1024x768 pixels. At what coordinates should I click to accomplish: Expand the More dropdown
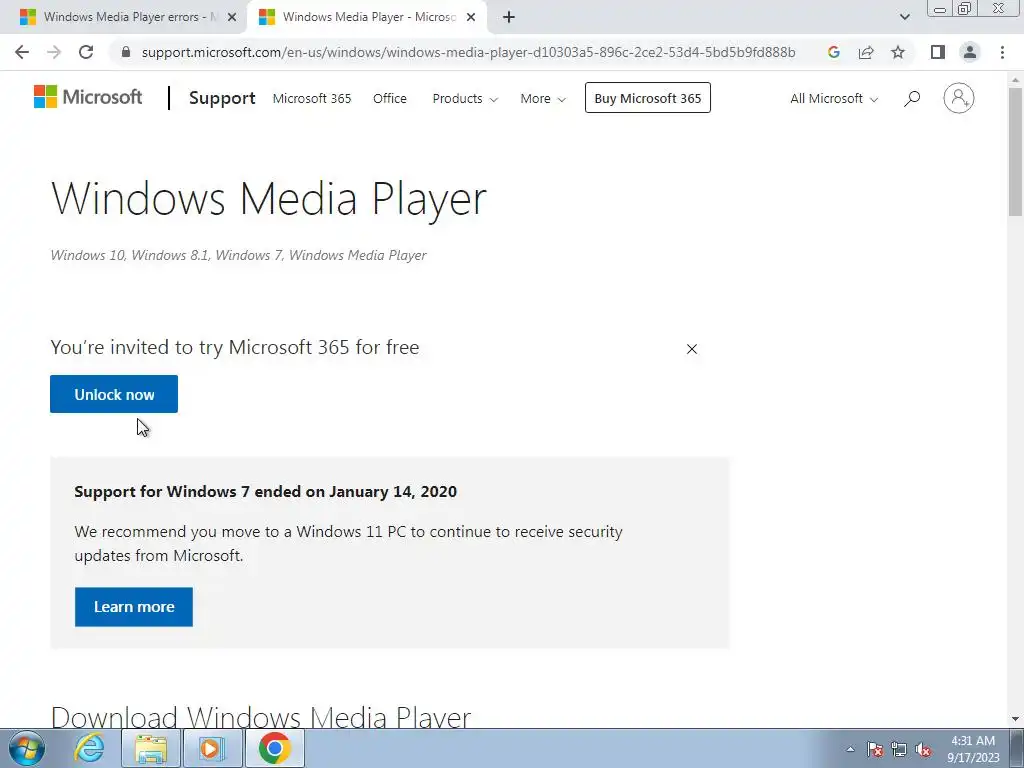pyautogui.click(x=543, y=99)
